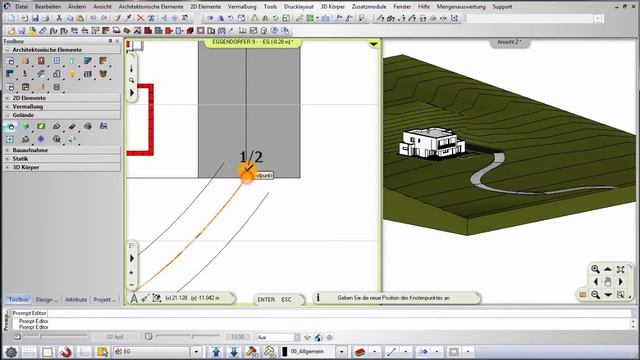The image size is (640, 360).
Task: Select the door tool in Toolbox
Action: click(x=41, y=61)
